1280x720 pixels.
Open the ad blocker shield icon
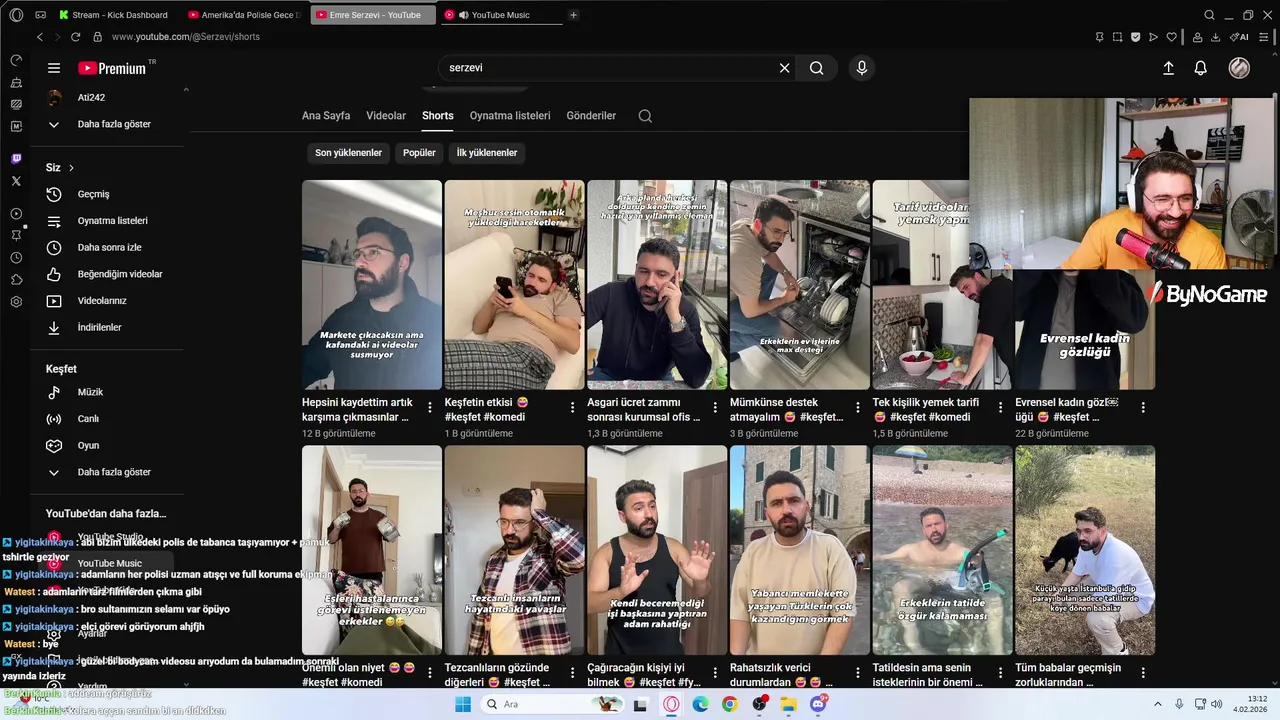[x=1136, y=37]
